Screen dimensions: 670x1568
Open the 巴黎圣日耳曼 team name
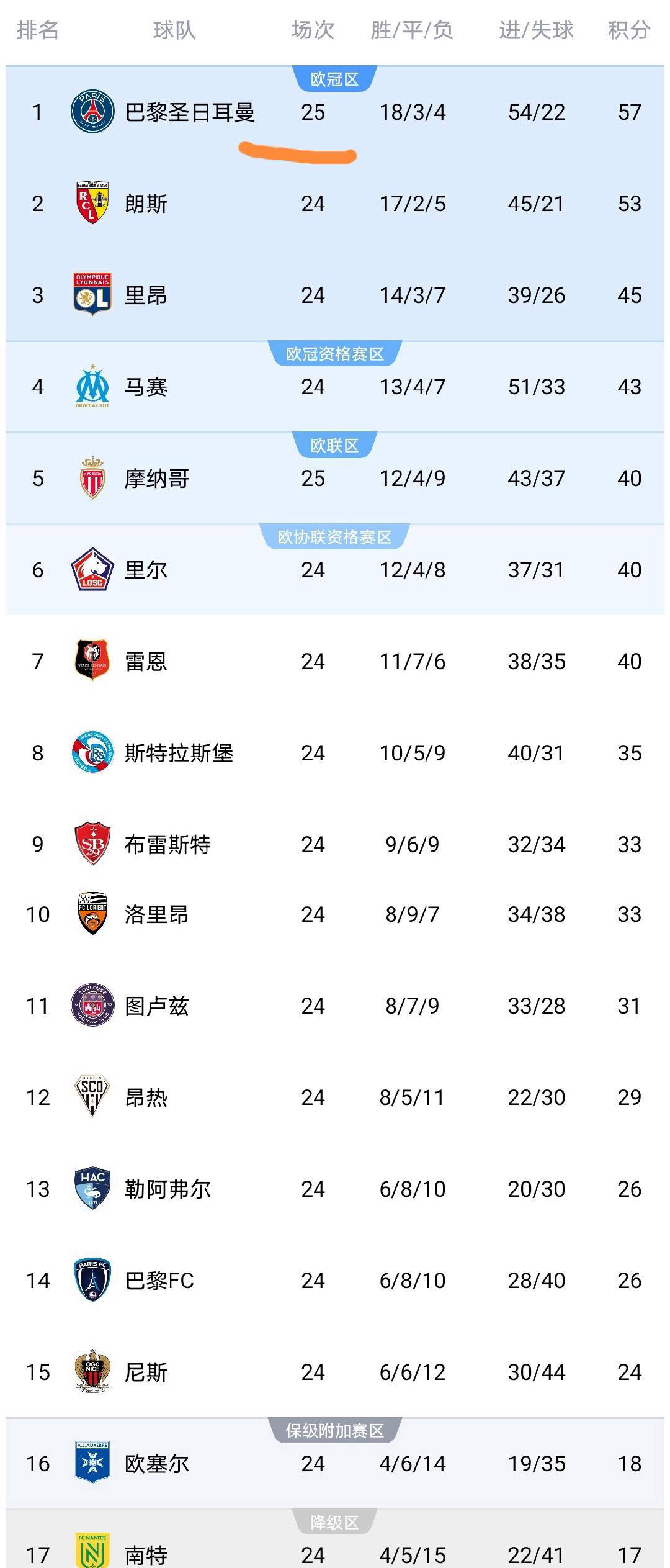[x=190, y=112]
